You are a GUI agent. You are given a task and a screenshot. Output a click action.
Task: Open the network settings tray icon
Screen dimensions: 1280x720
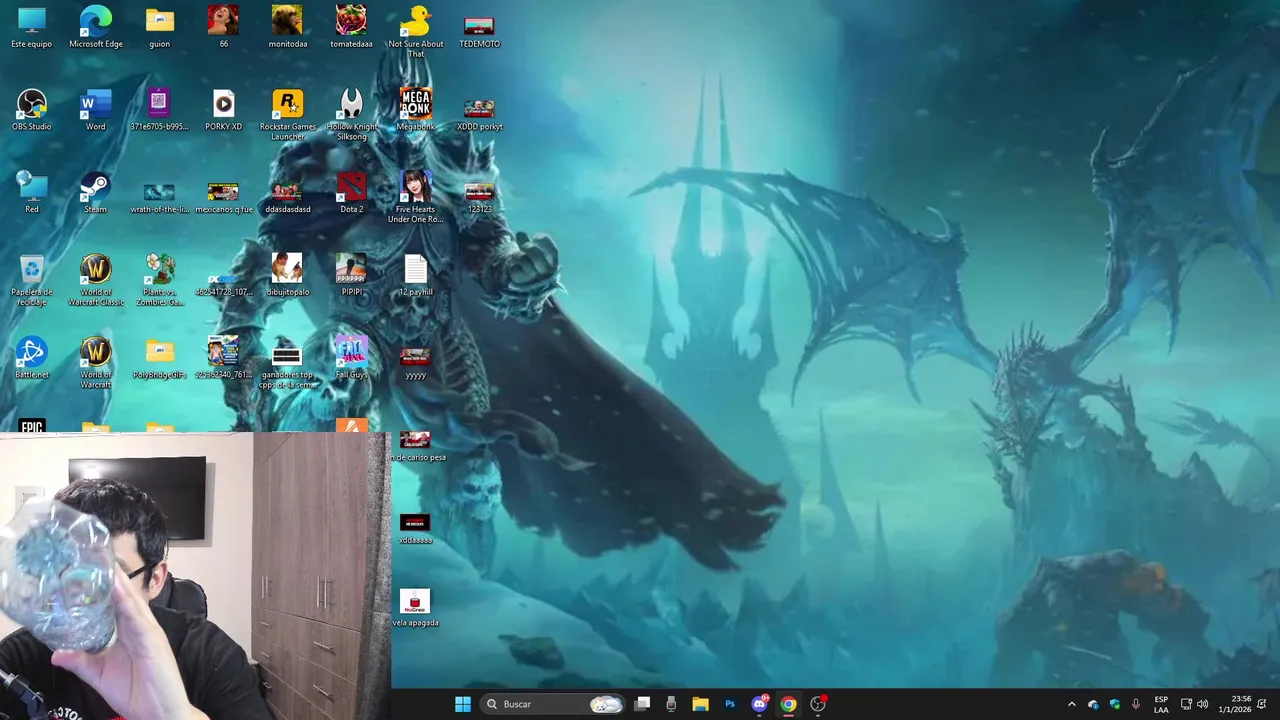tap(1186, 704)
